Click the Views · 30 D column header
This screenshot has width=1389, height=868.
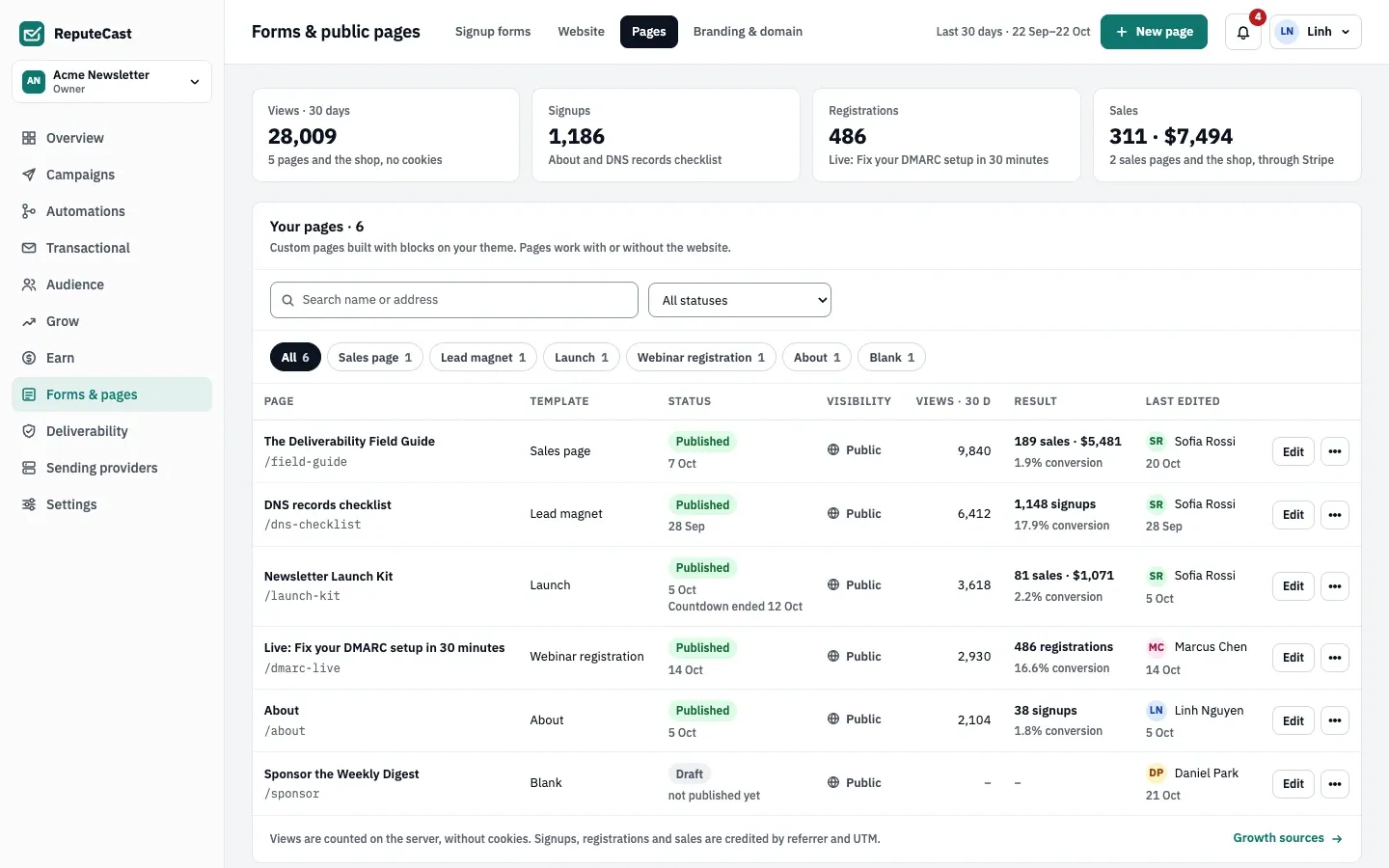click(953, 401)
